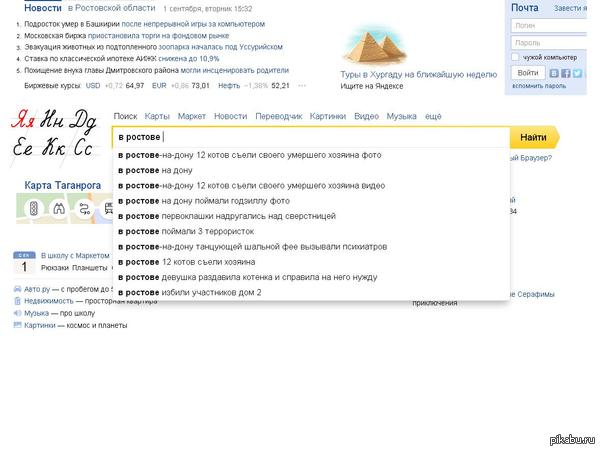The image size is (600, 451).
Task: Click the Войти login button
Action: [x=528, y=73]
